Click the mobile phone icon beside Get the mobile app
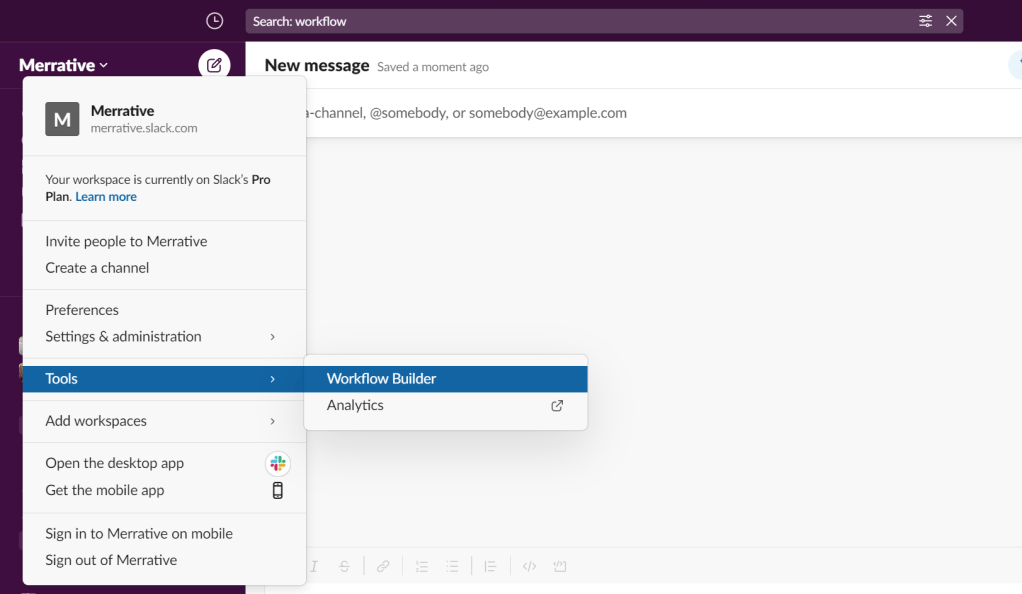 [x=277, y=490]
